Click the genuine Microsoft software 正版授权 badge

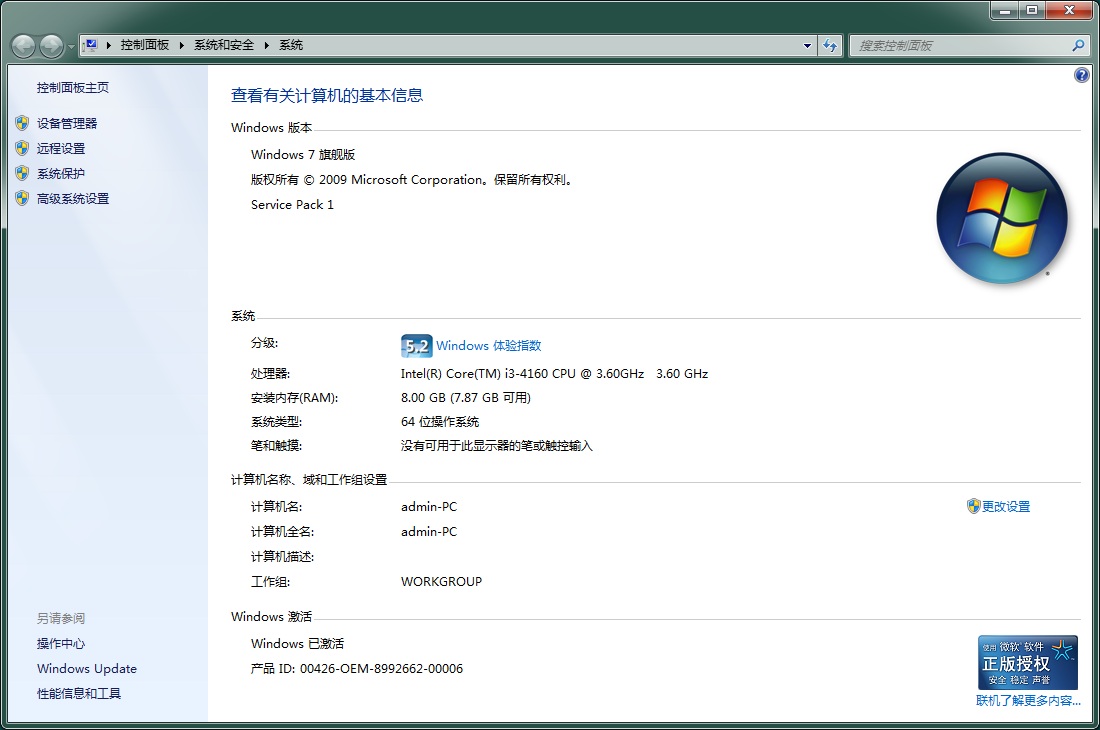point(1028,662)
